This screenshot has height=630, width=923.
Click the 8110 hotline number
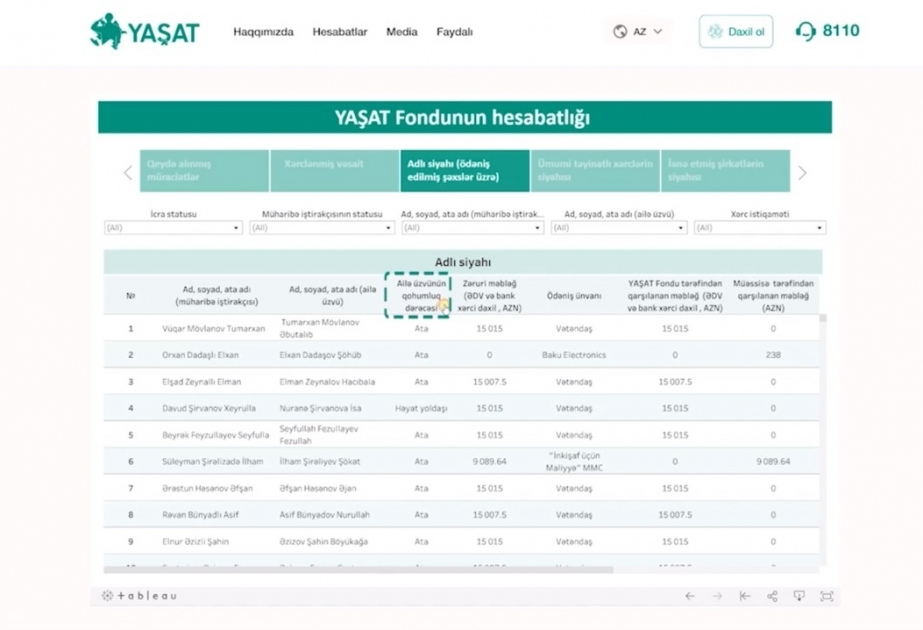[841, 31]
